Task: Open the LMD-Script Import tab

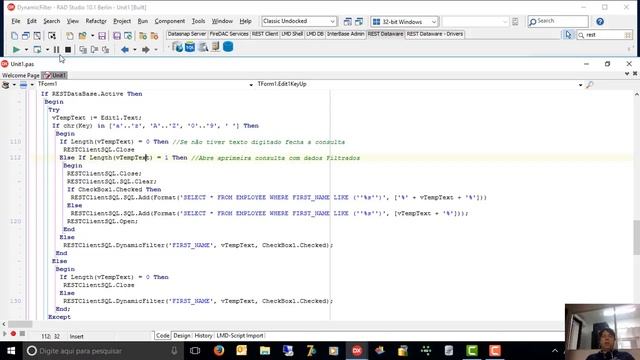Action: (x=240, y=336)
